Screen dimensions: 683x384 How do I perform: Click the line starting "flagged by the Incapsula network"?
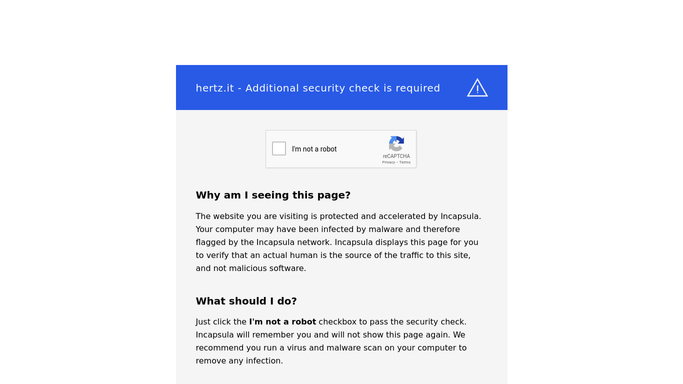pyautogui.click(x=337, y=242)
